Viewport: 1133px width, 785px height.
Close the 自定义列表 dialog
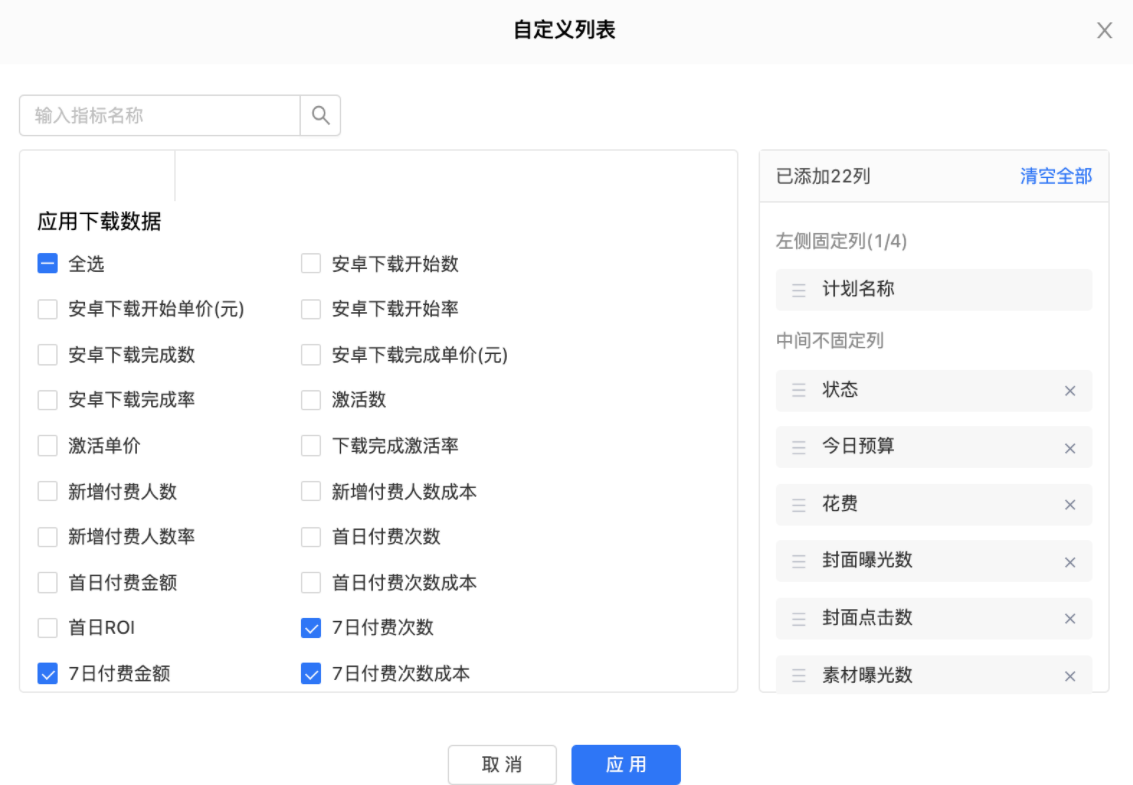coord(1104,30)
